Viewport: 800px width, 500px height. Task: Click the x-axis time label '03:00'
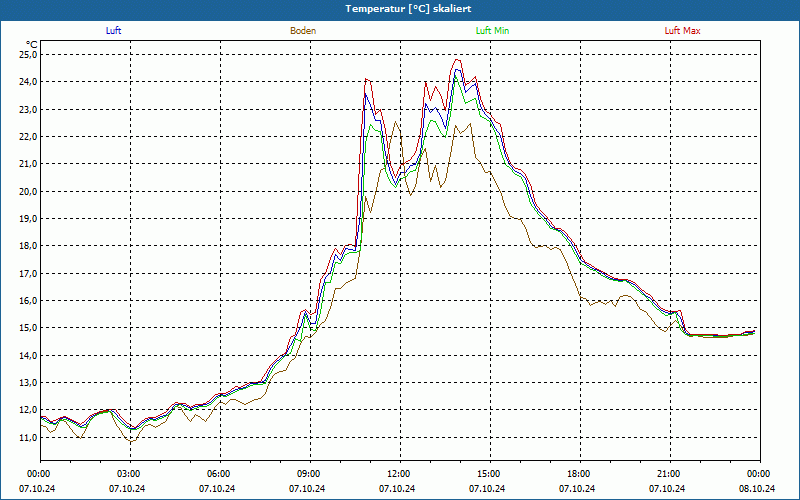coord(131,474)
